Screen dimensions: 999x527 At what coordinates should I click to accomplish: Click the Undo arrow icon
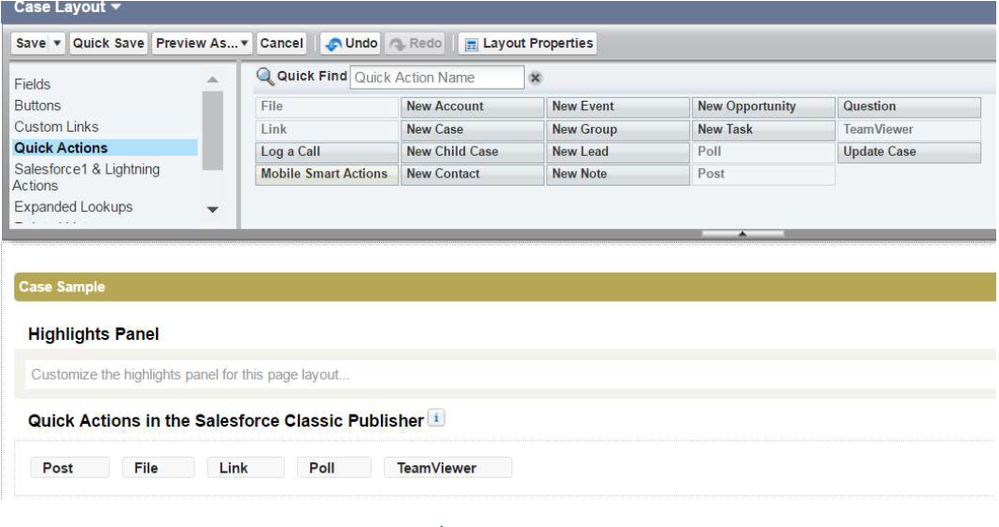coord(333,45)
